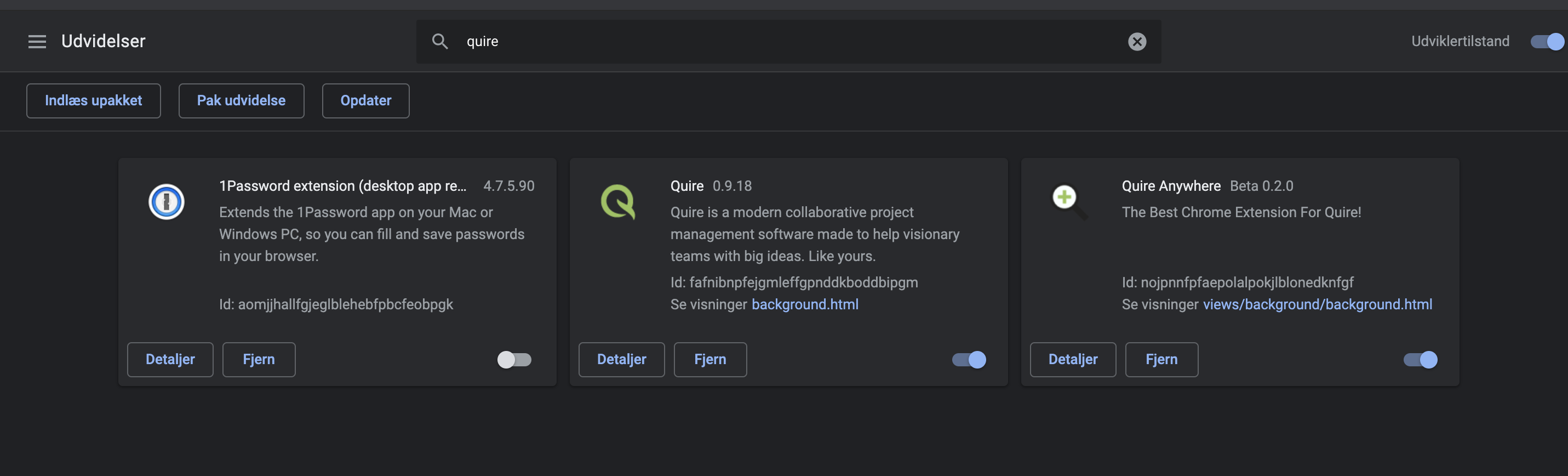1568x476 pixels.
Task: Click the Id nojpnnfpfaepolalpokjlblonedknfgf text
Action: (x=1238, y=282)
